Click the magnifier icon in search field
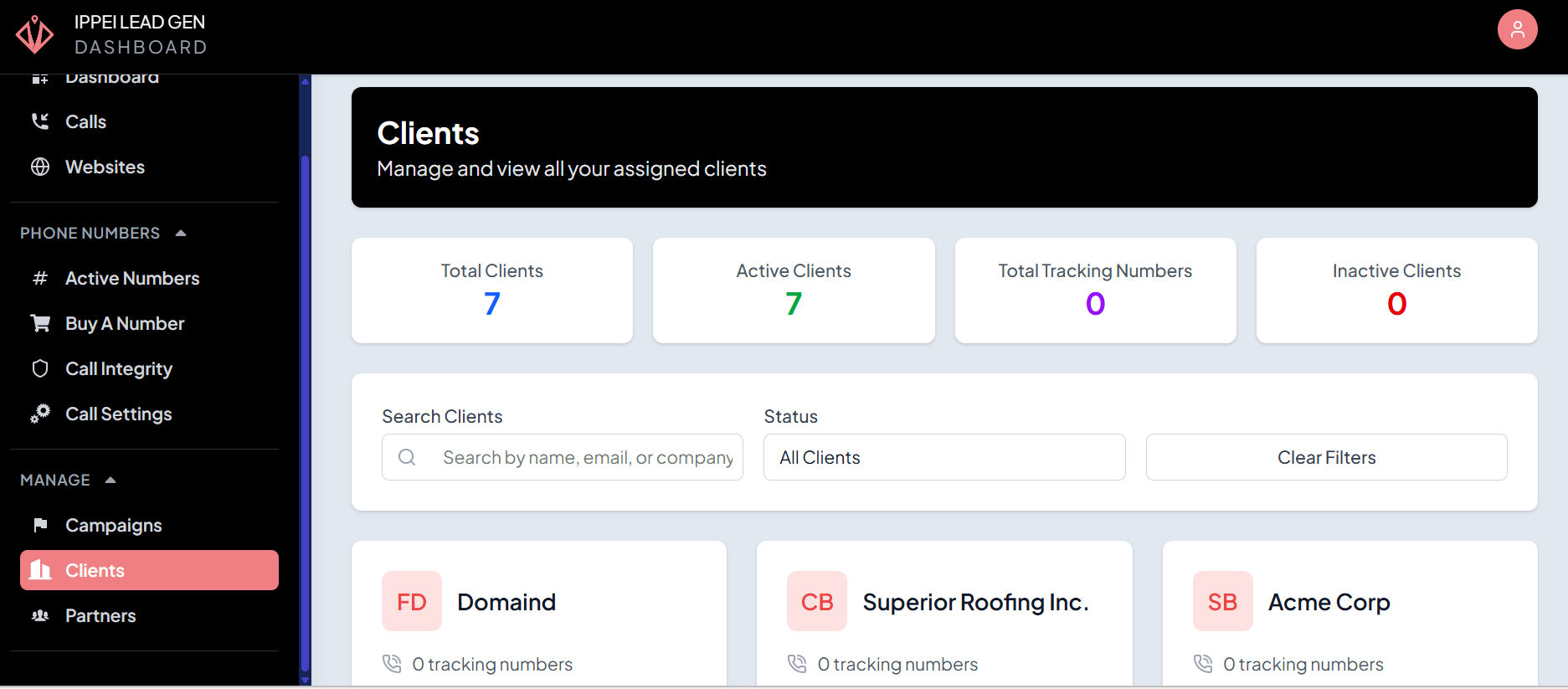The image size is (1568, 689). [407, 457]
